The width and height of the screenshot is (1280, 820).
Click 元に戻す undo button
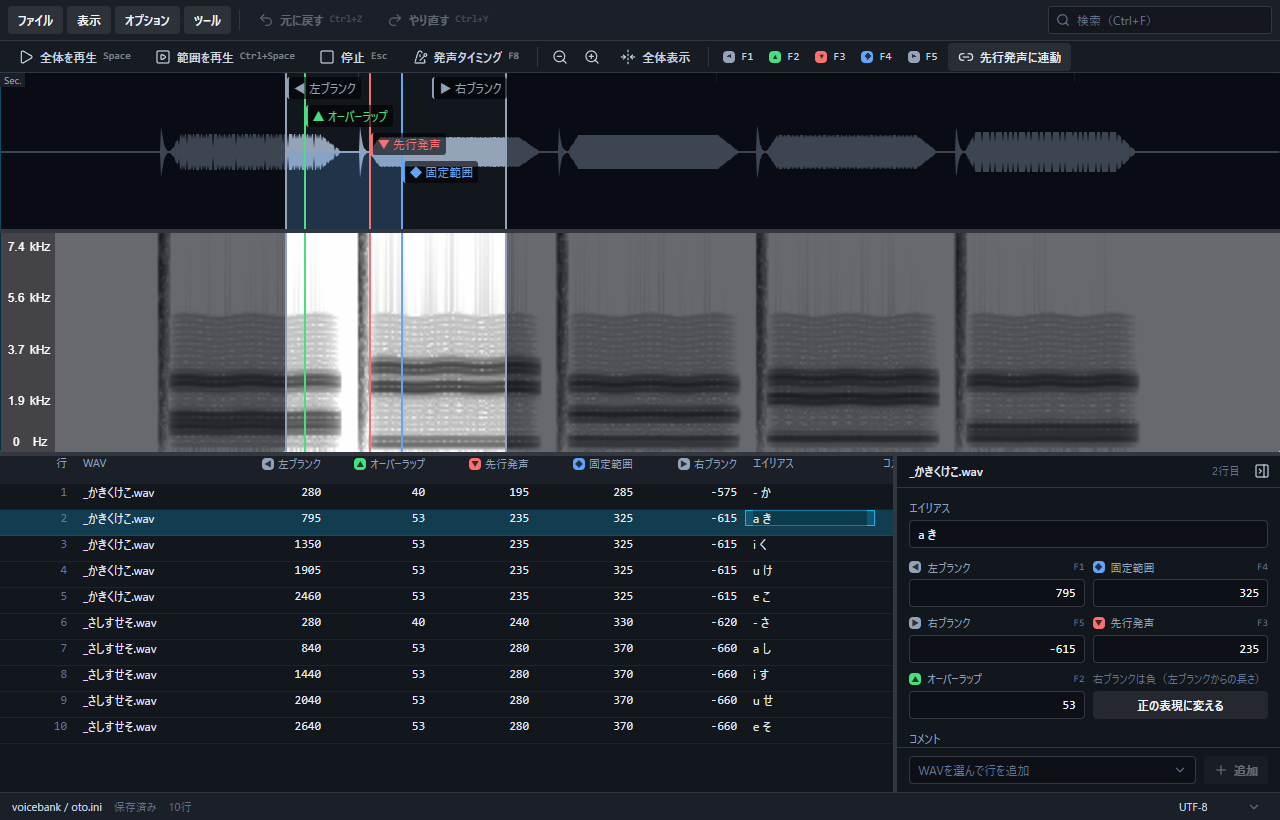tap(310, 20)
